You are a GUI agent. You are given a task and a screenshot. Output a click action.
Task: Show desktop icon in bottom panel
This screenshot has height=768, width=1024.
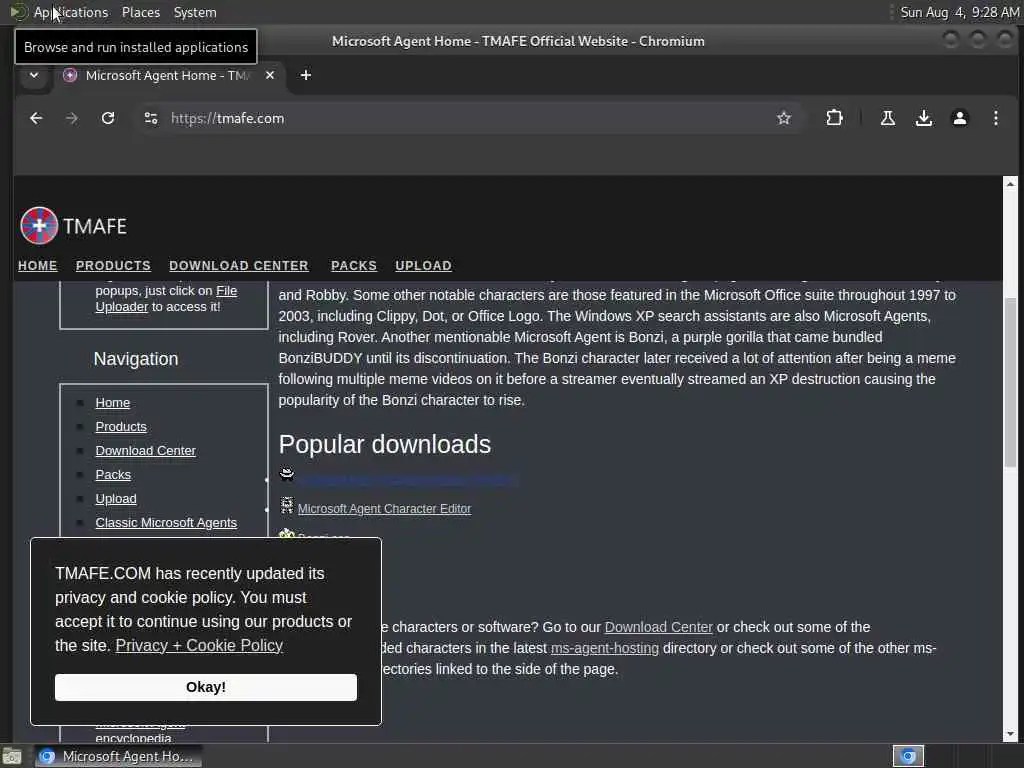(x=12, y=756)
